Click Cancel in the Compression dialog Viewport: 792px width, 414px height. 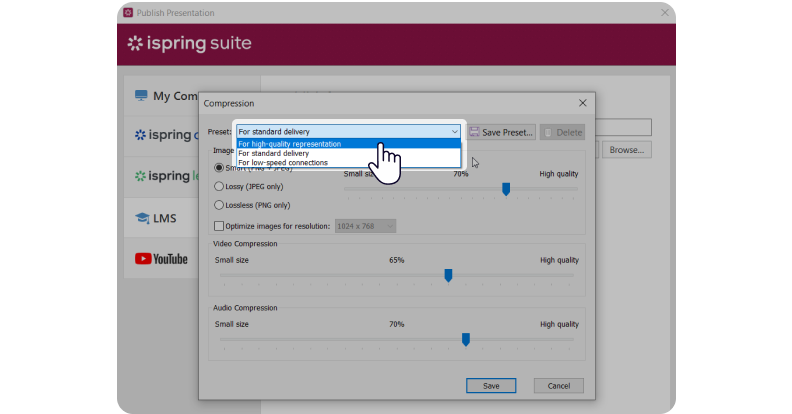click(x=559, y=386)
